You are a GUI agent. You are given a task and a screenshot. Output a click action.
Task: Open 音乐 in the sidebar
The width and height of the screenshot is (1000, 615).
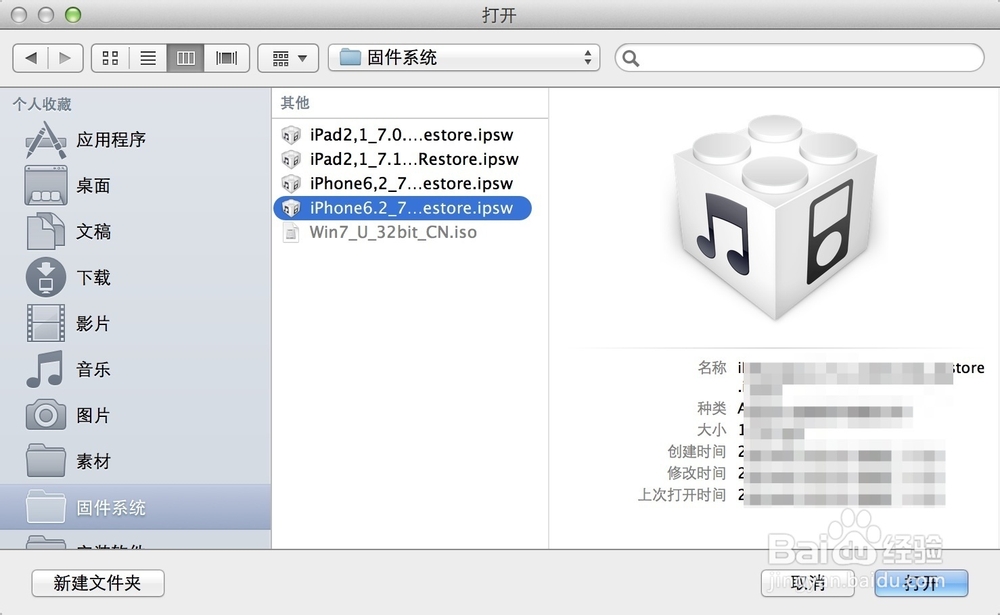pos(135,369)
